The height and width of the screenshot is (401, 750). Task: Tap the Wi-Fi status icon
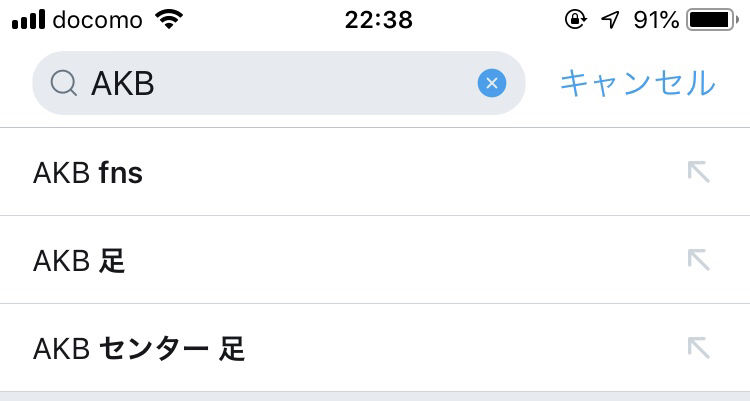171,20
